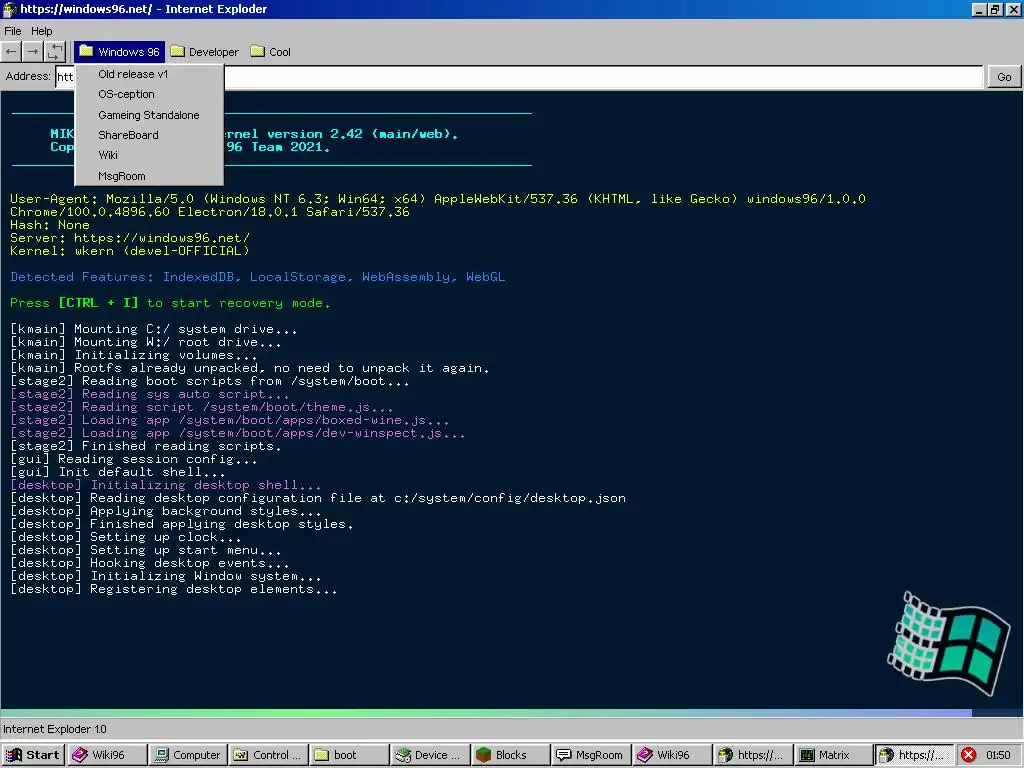The width and height of the screenshot is (1024, 768).
Task: Select Gameing Standalone menu item
Action: pos(149,115)
